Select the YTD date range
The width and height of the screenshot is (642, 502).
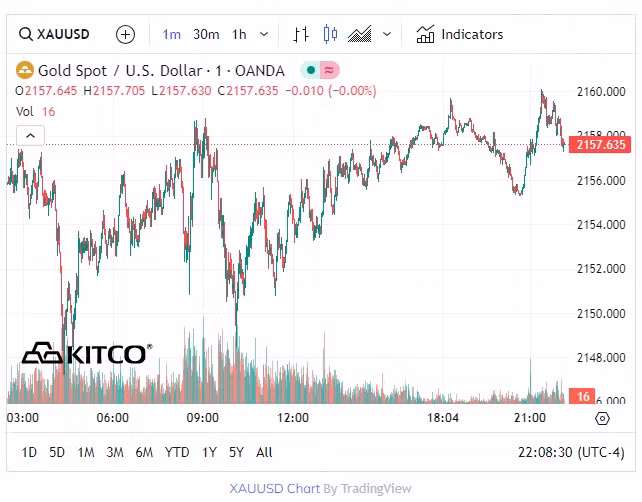click(177, 452)
